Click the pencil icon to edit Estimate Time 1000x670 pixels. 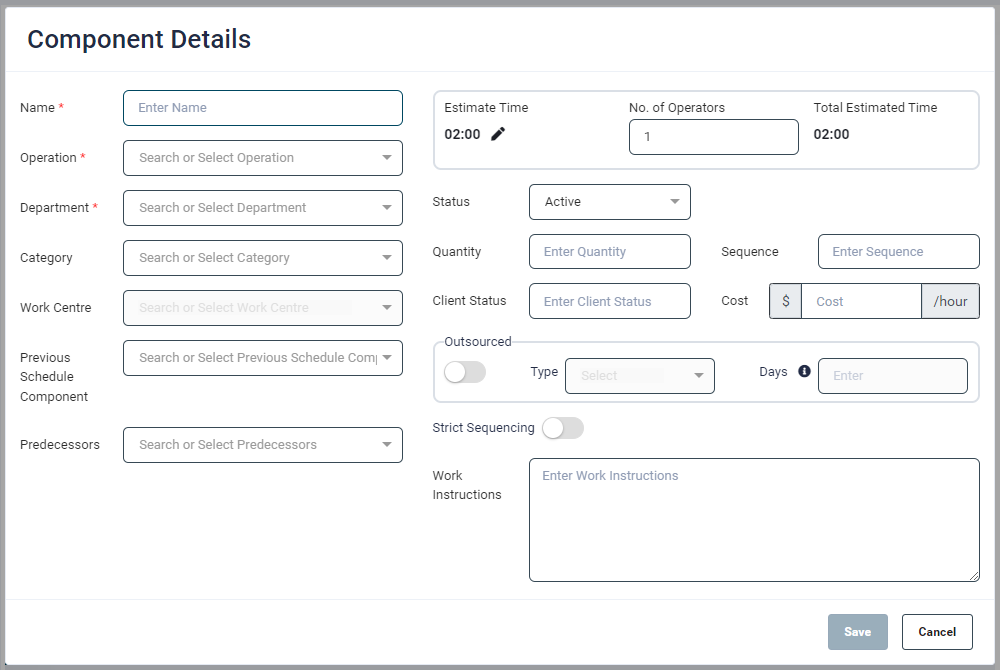tap(498, 134)
